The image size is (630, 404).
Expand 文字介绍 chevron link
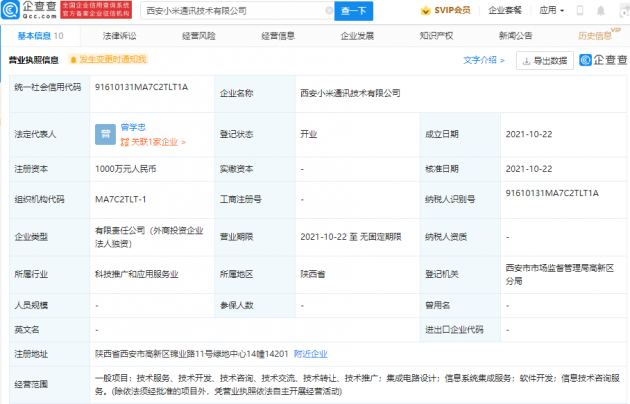484,60
